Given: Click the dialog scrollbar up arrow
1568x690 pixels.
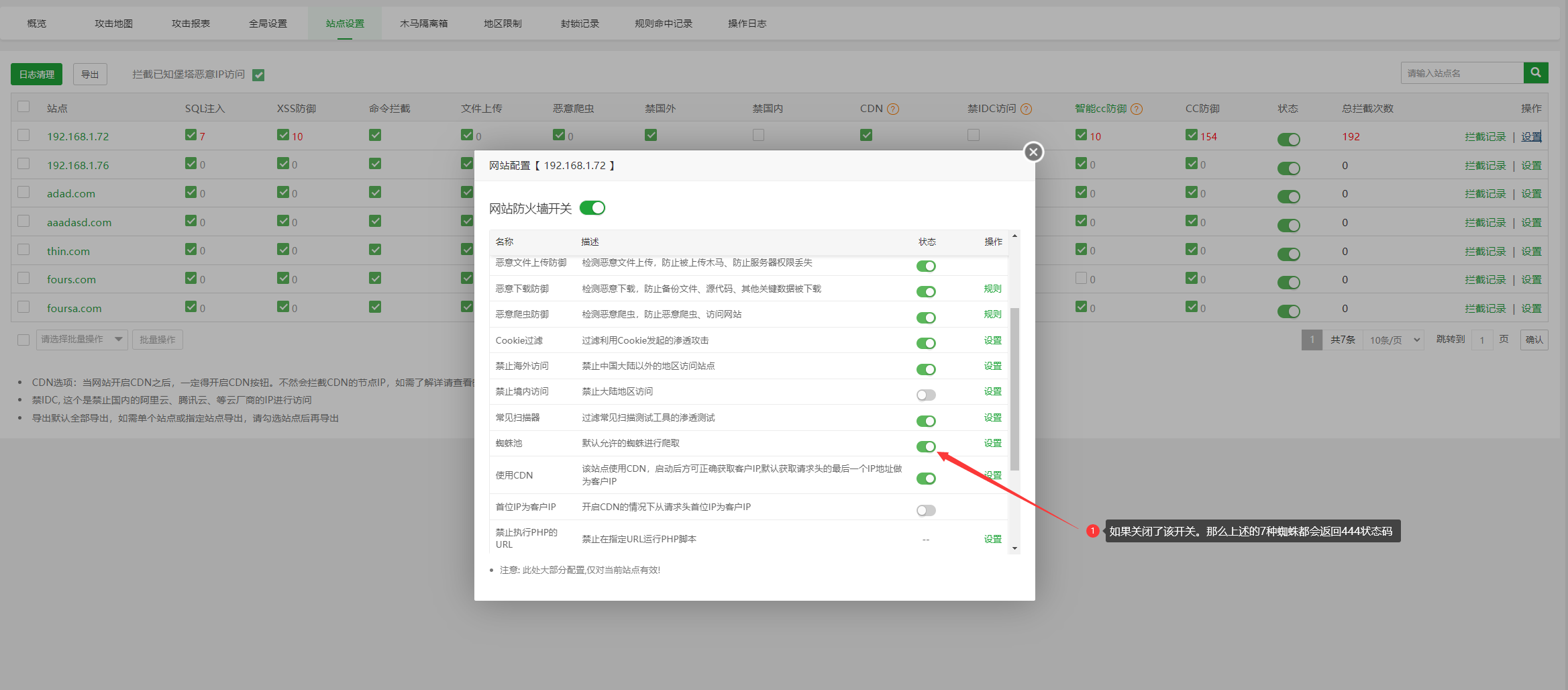Looking at the screenshot, I should pyautogui.click(x=1014, y=236).
